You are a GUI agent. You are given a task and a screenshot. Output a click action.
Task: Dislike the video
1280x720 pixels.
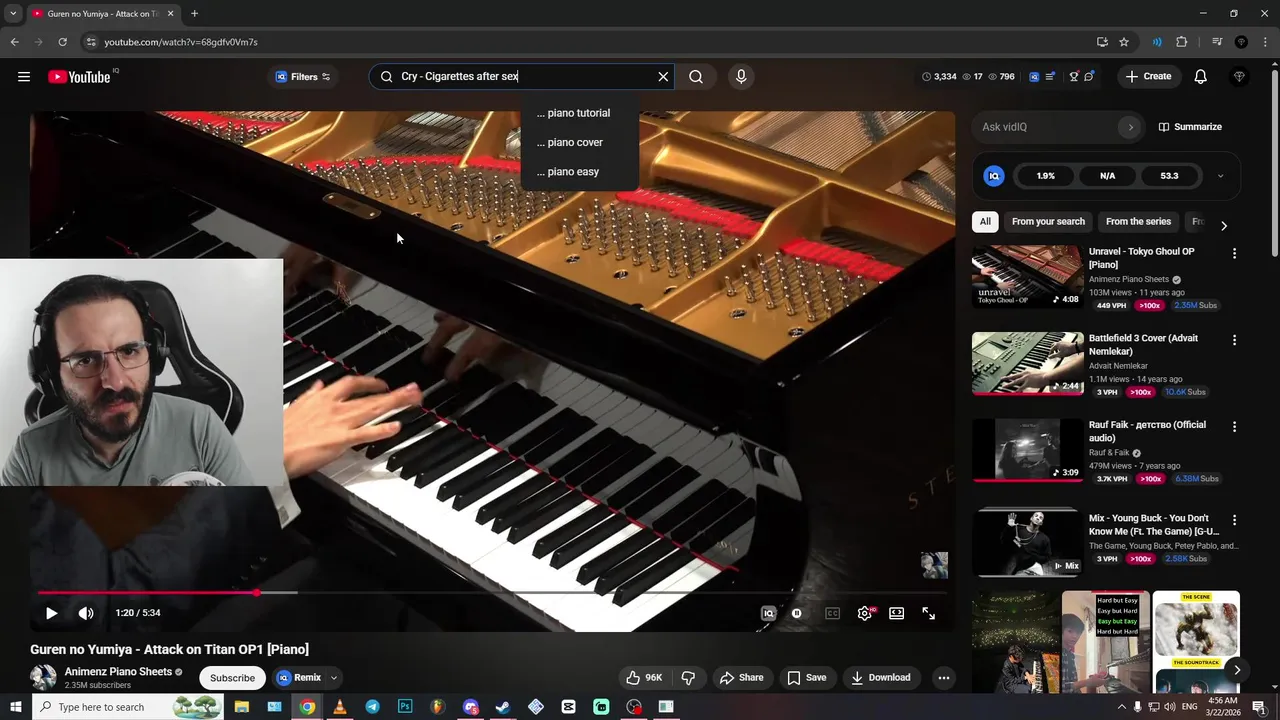point(688,678)
